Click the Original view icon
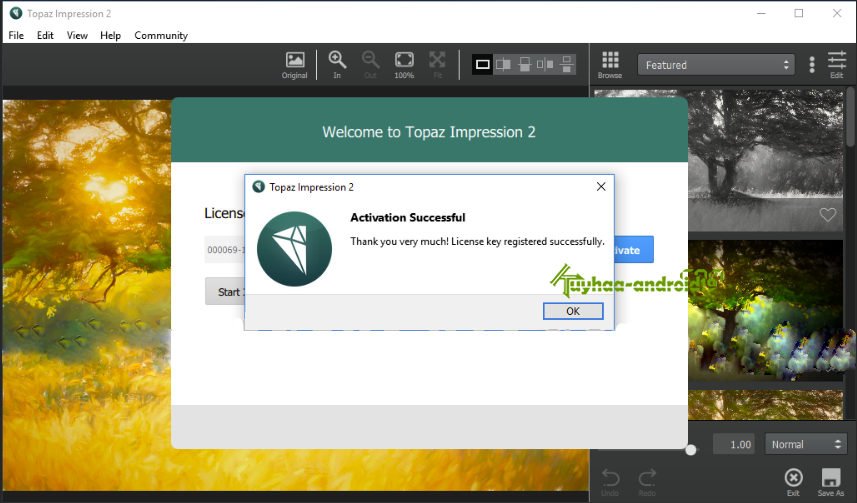Viewport: 857px width, 503px height. tap(295, 65)
